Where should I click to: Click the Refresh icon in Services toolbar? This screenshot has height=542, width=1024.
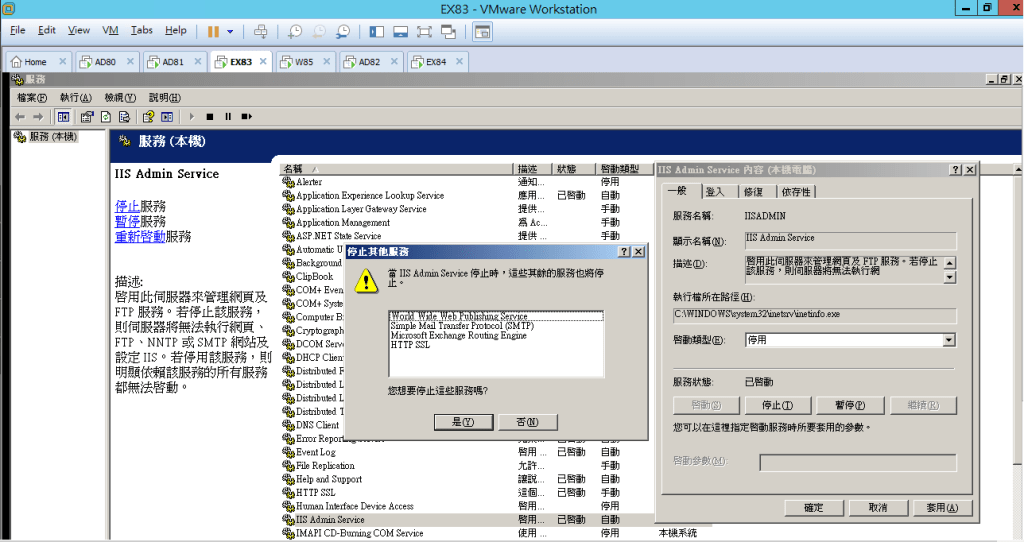[105, 116]
